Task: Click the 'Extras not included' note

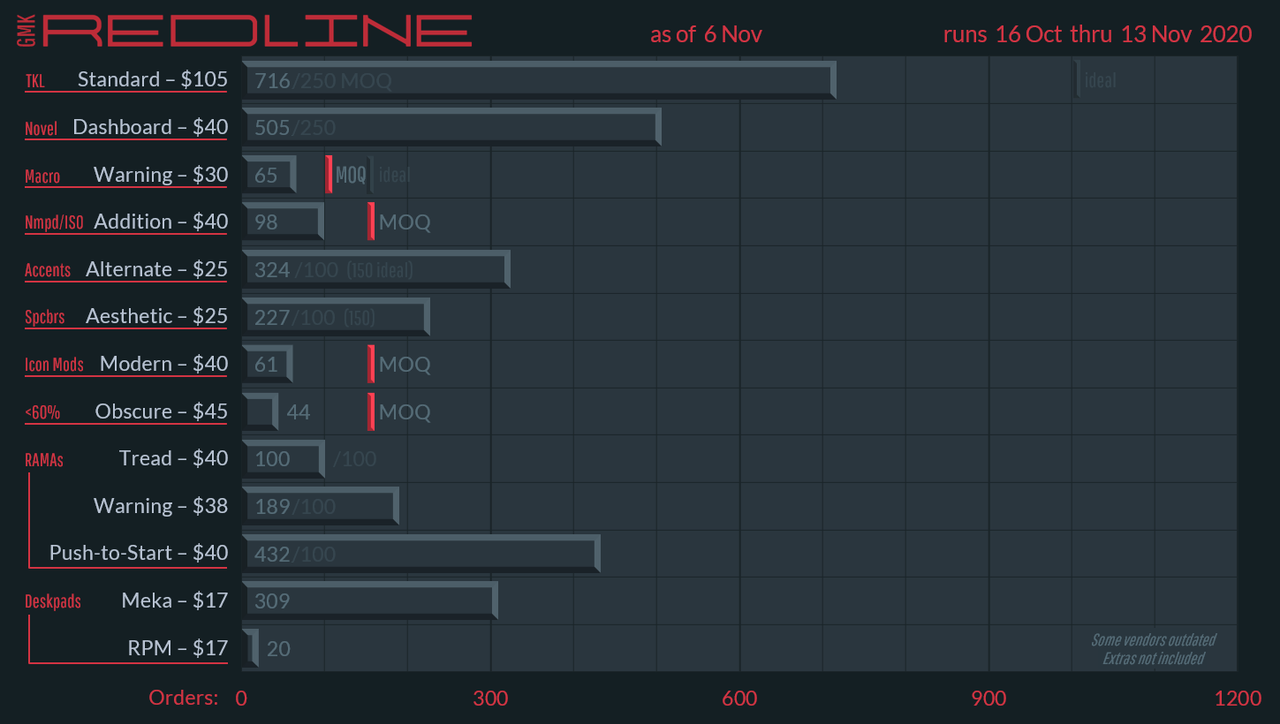Action: [x=1153, y=658]
